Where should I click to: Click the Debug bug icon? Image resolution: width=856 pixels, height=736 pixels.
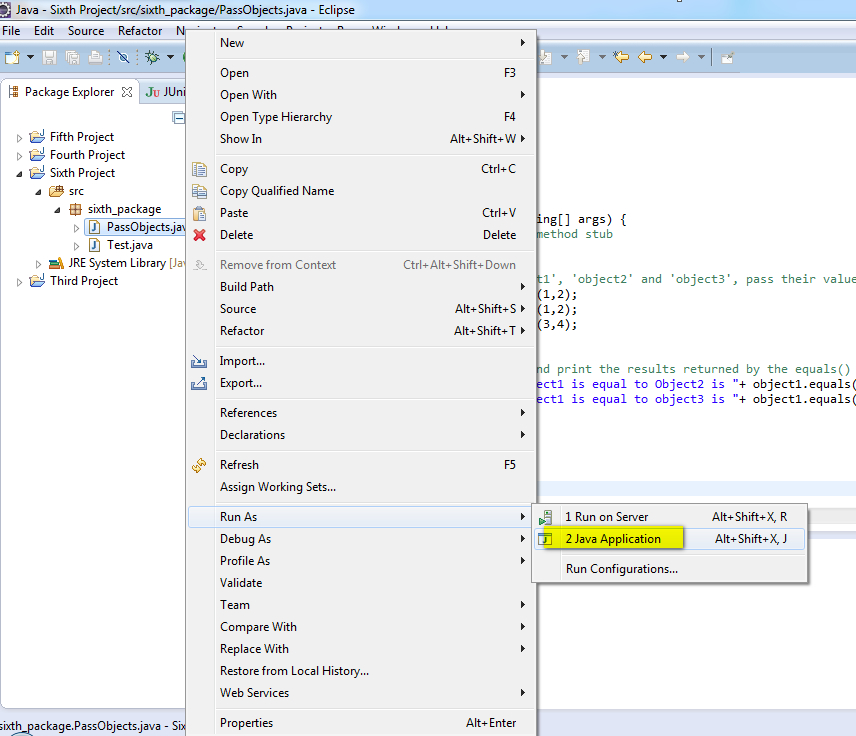(152, 57)
